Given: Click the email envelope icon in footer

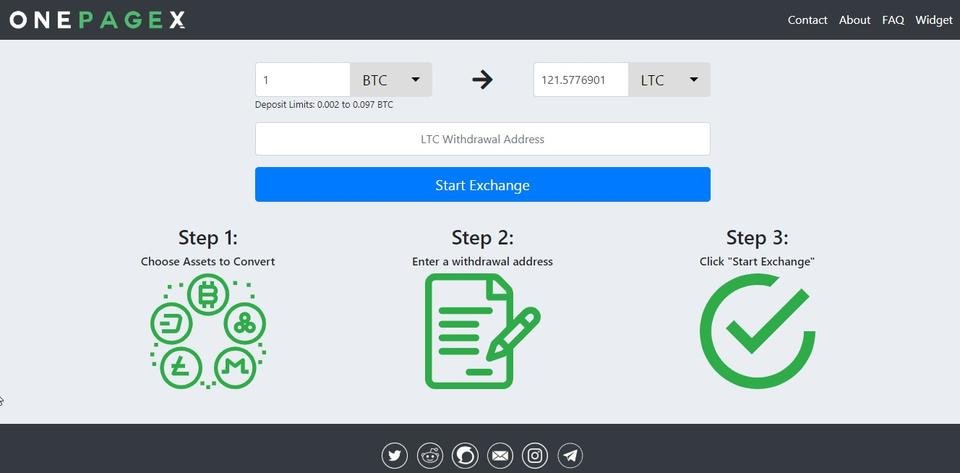Looking at the screenshot, I should [500, 456].
